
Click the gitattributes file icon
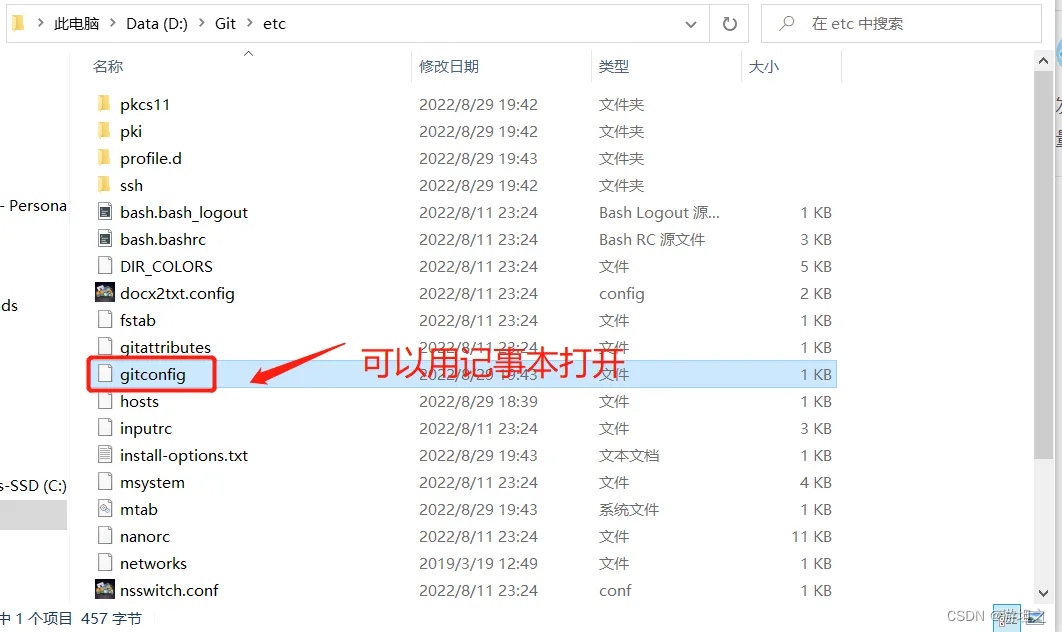pyautogui.click(x=105, y=347)
